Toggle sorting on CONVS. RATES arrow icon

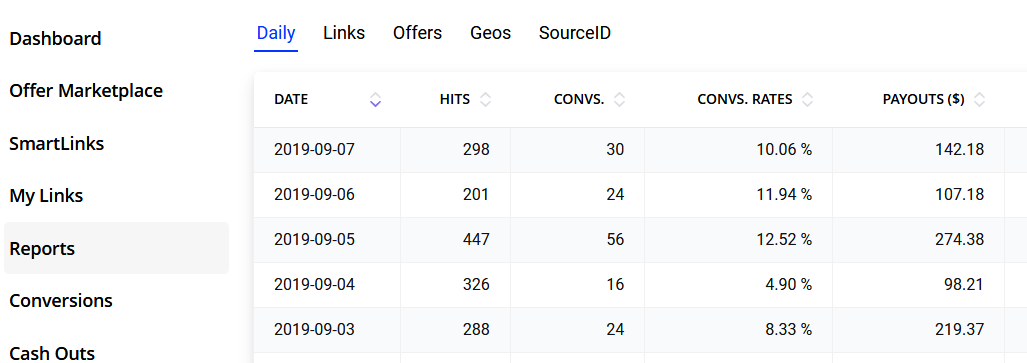click(808, 100)
